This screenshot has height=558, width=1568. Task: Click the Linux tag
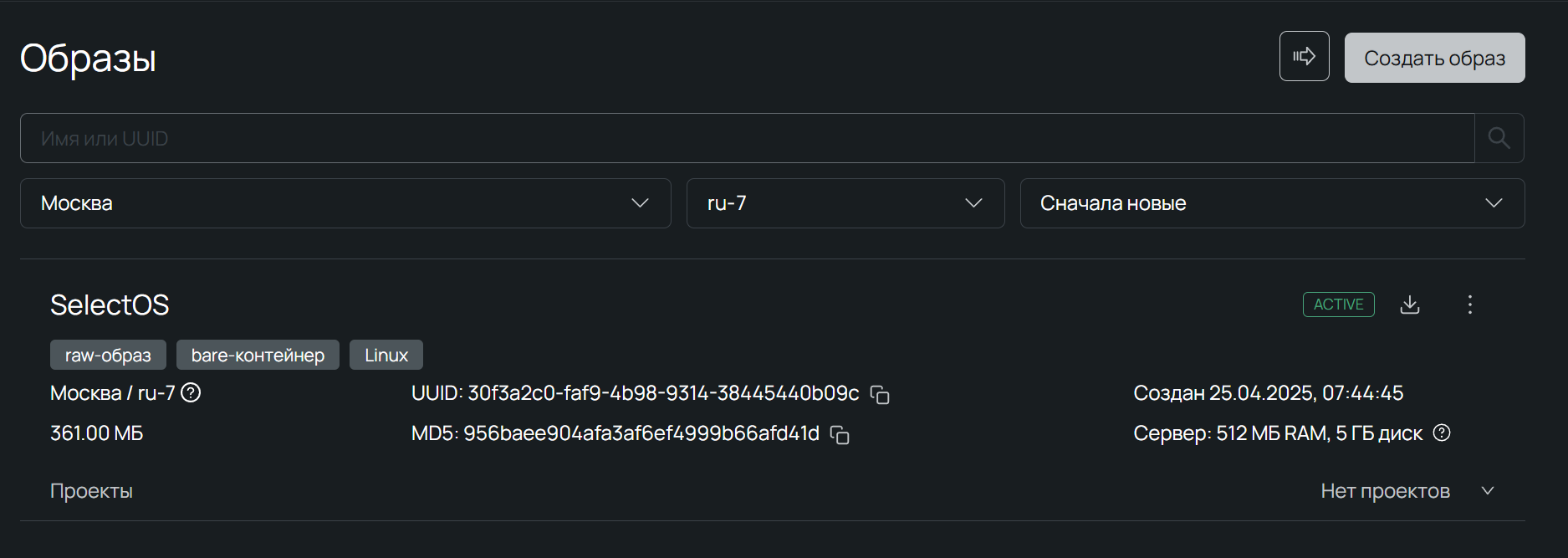point(386,355)
